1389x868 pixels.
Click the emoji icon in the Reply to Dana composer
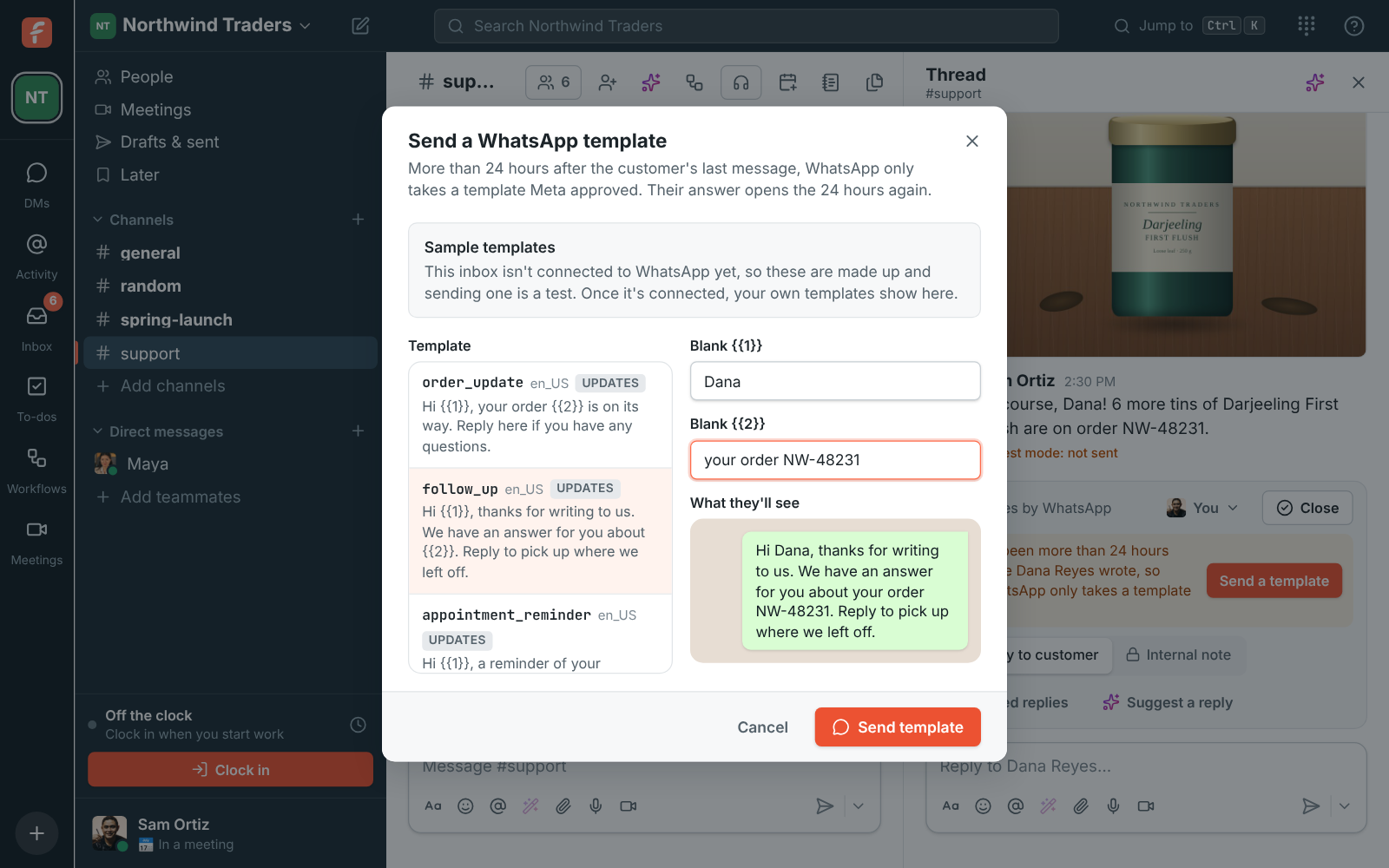click(x=983, y=806)
